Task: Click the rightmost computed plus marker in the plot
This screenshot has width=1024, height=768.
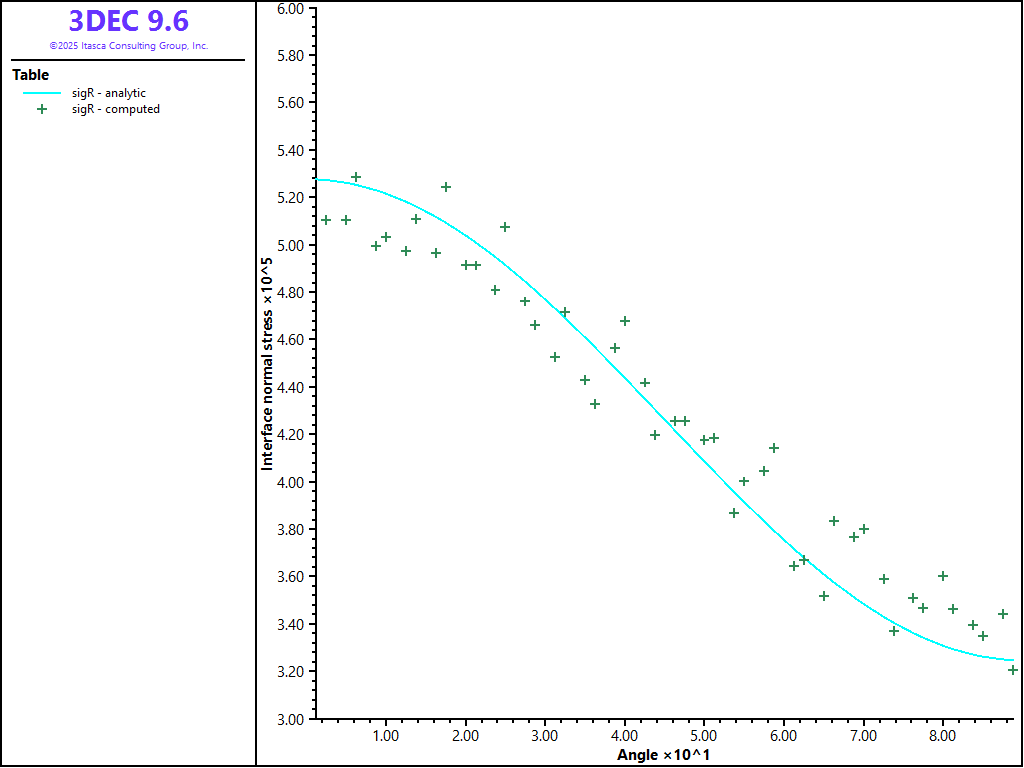Action: coord(1012,670)
